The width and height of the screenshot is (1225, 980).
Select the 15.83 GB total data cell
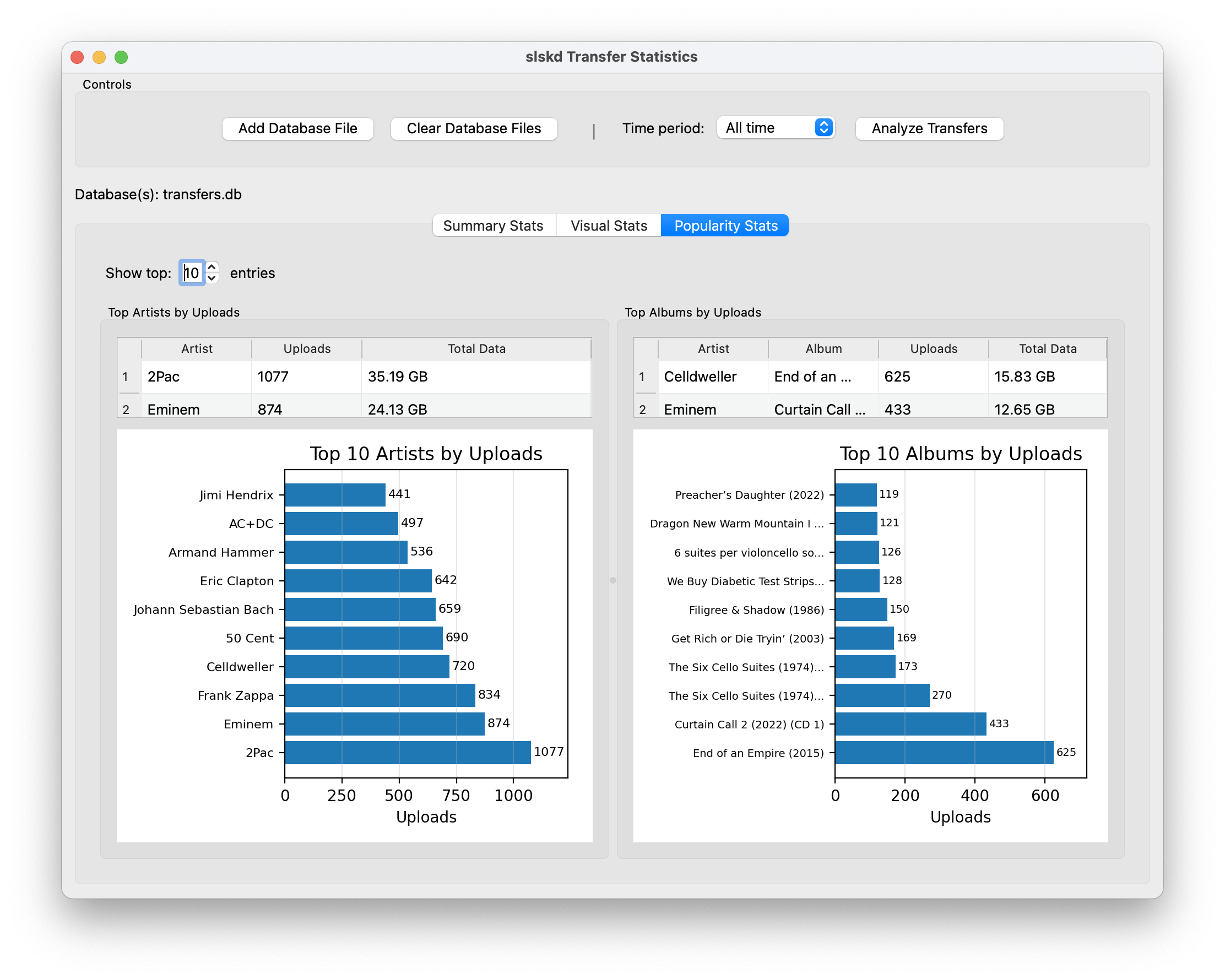pos(1047,377)
